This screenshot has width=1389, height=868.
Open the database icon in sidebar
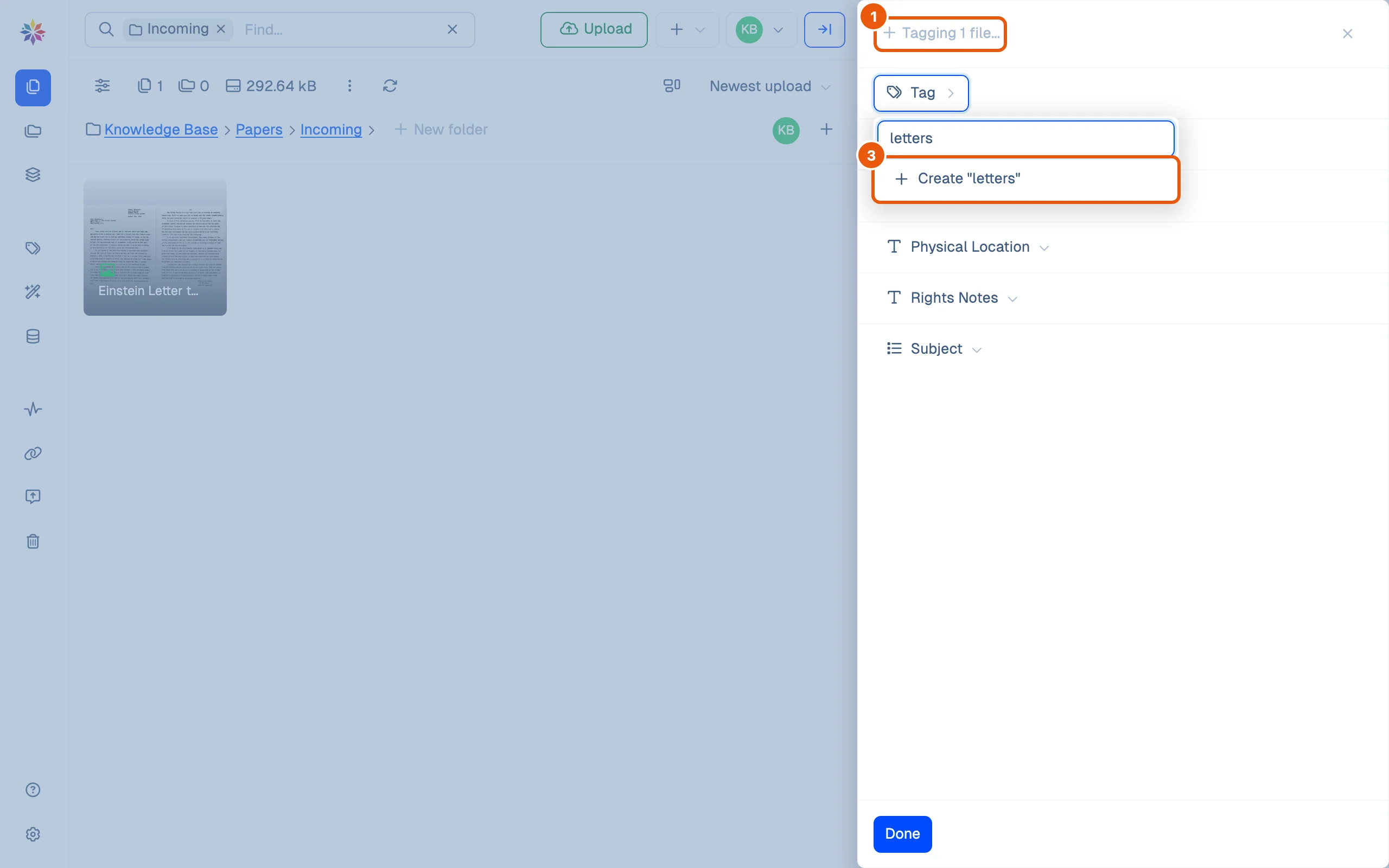click(33, 336)
